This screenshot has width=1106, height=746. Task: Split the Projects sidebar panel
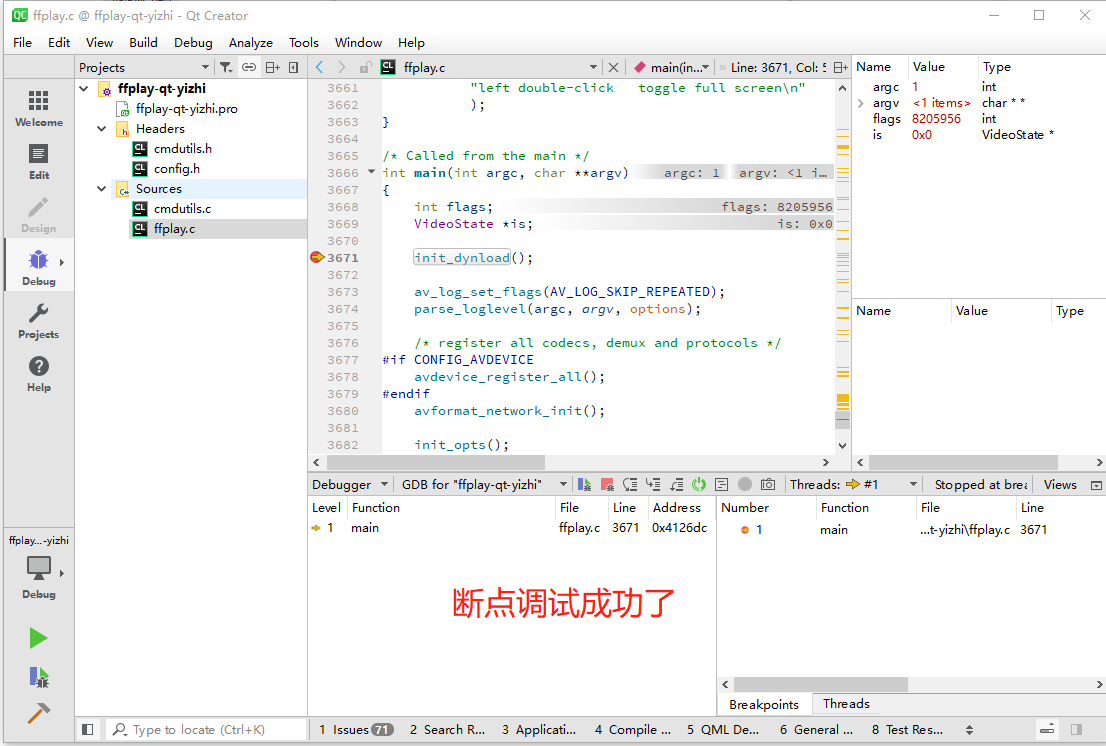click(272, 68)
